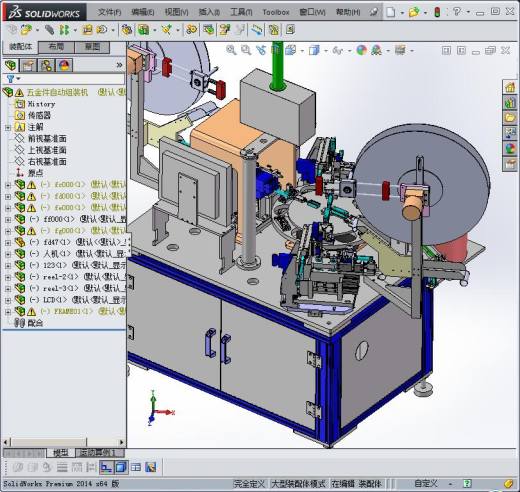Open the dropdown arrow next to New icon
The width and height of the screenshot is (520, 492).
coord(402,13)
